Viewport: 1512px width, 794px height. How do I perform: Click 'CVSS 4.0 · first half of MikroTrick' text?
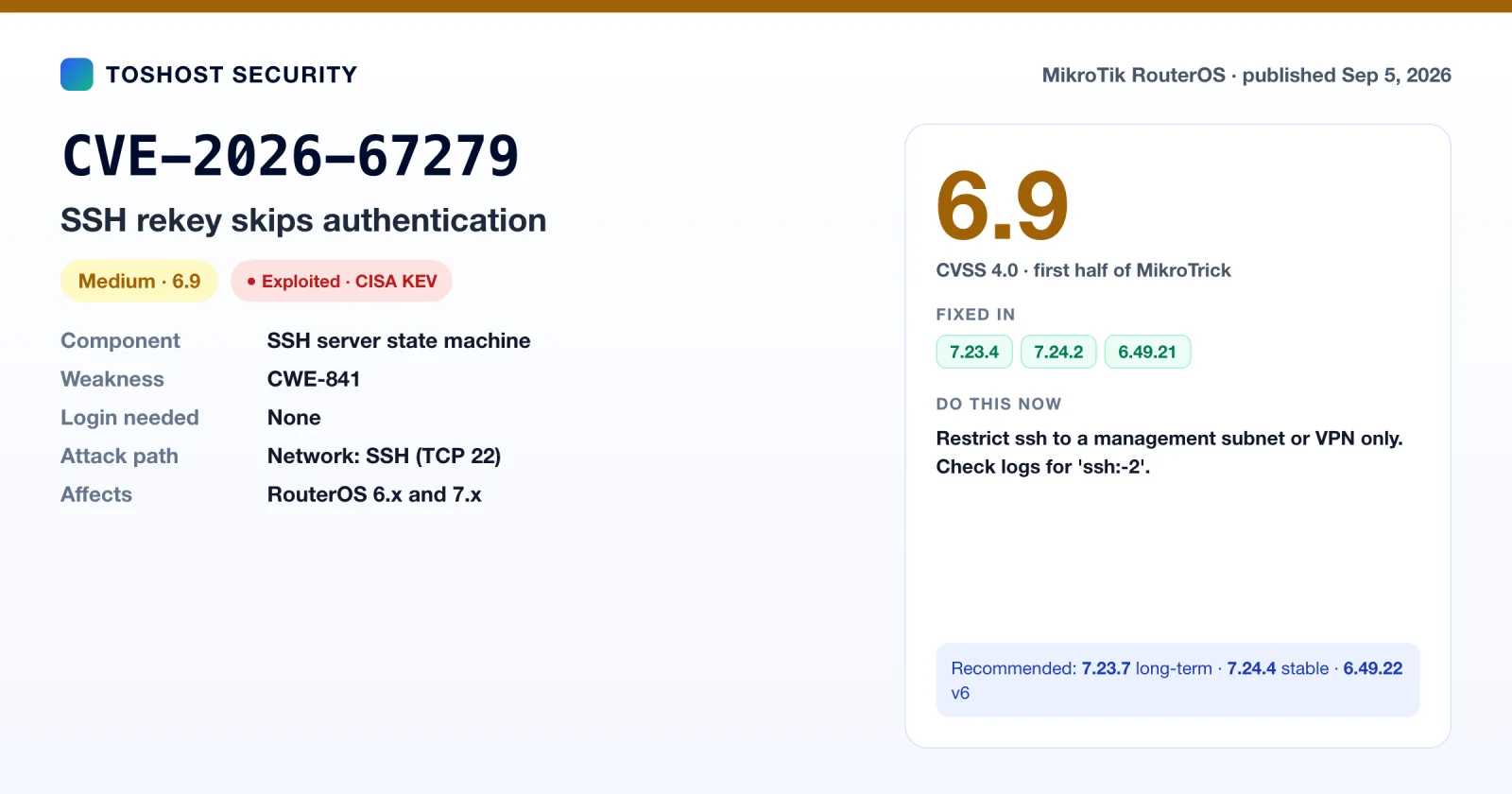(x=1084, y=270)
